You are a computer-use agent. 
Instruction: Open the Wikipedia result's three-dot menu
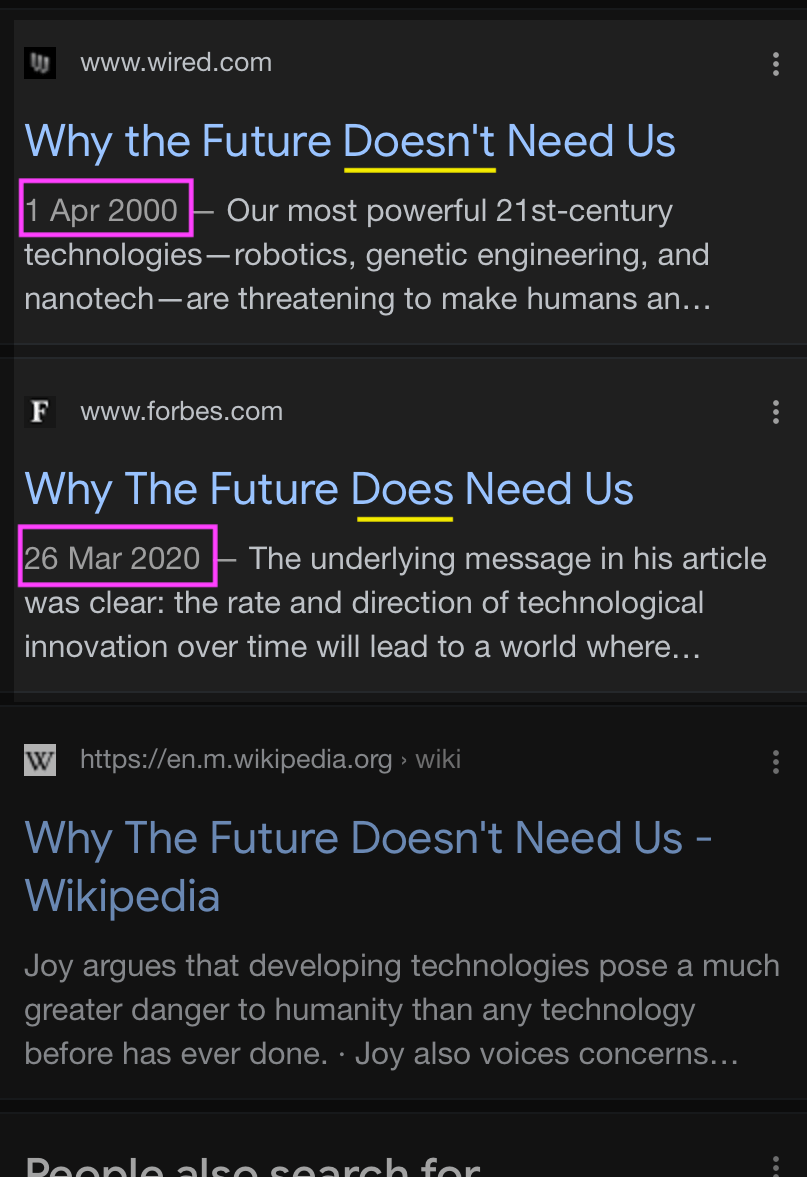[x=776, y=762]
